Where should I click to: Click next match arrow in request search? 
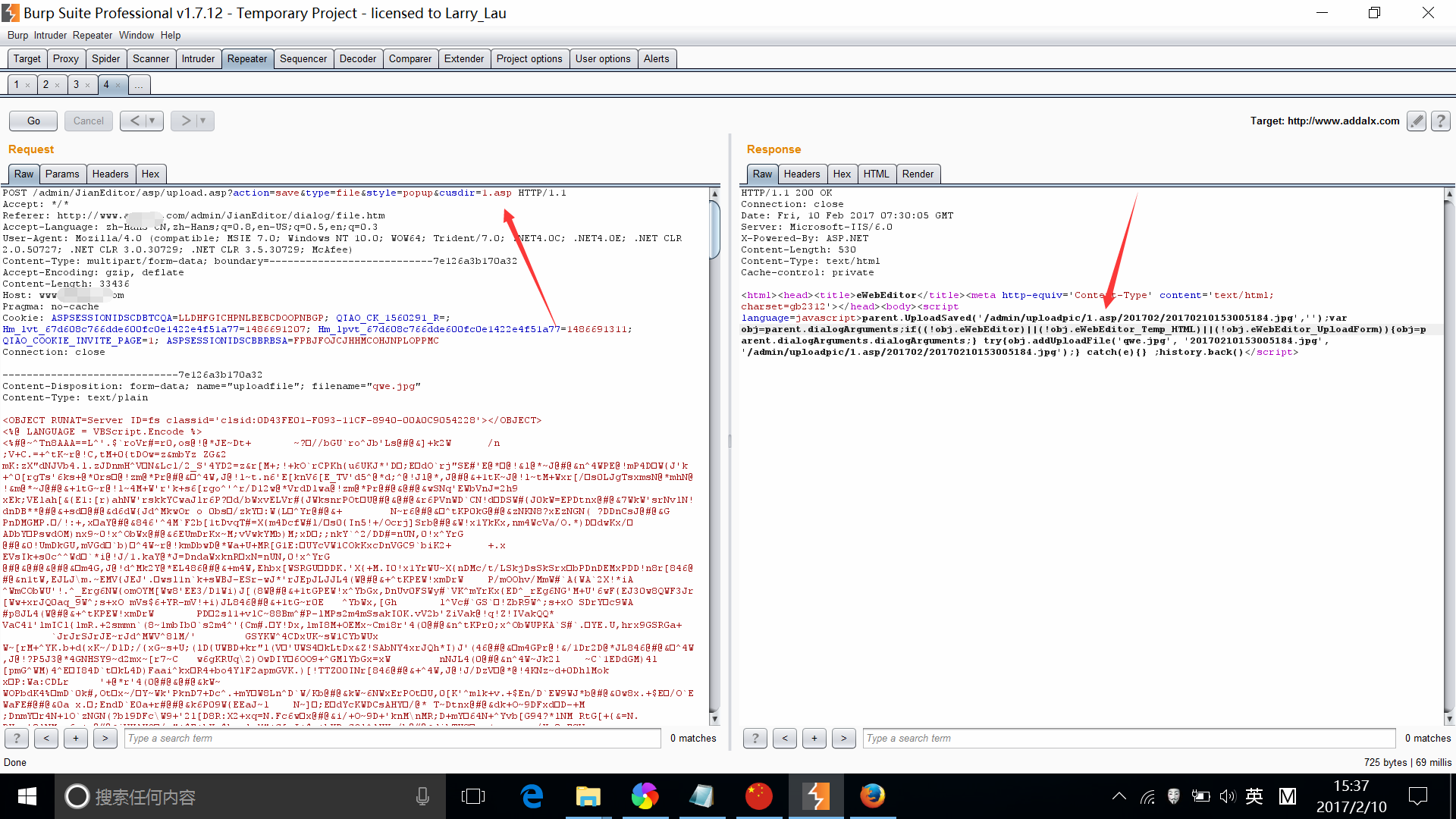(105, 738)
